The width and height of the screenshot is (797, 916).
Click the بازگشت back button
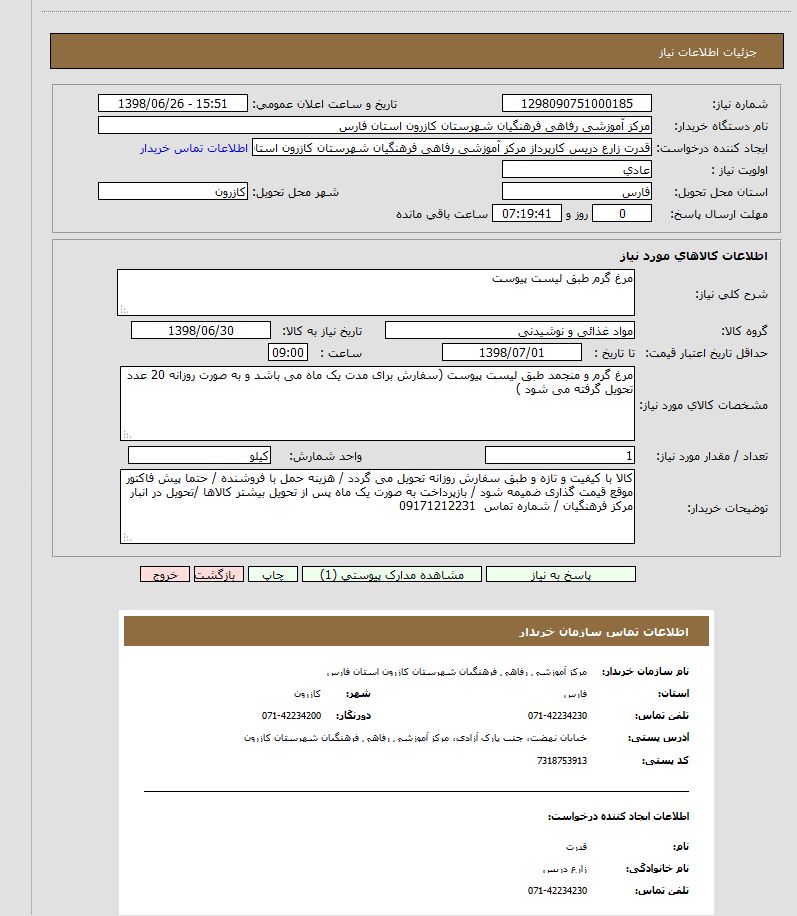click(x=218, y=575)
